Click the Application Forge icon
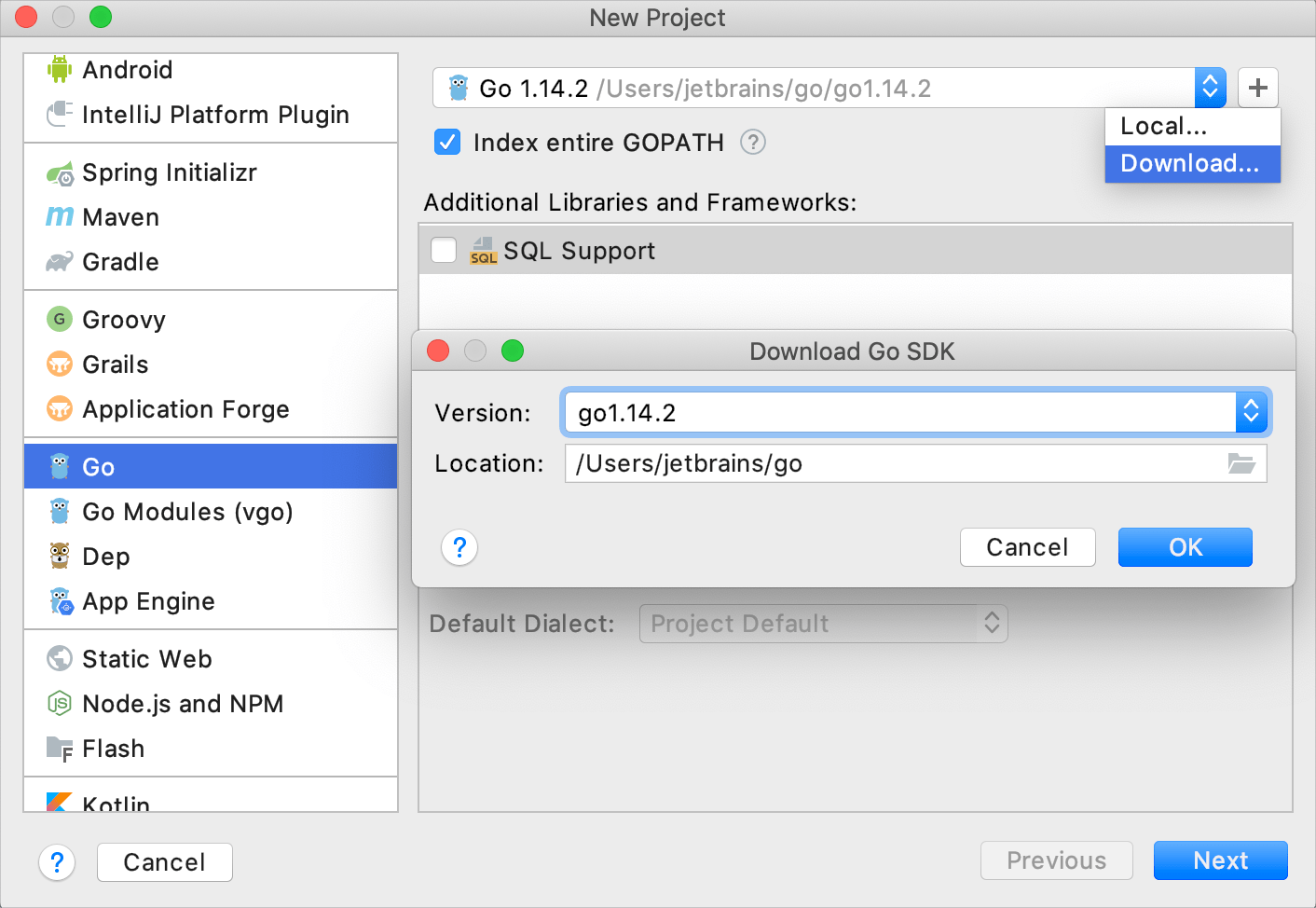This screenshot has height=908, width=1316. (60, 408)
